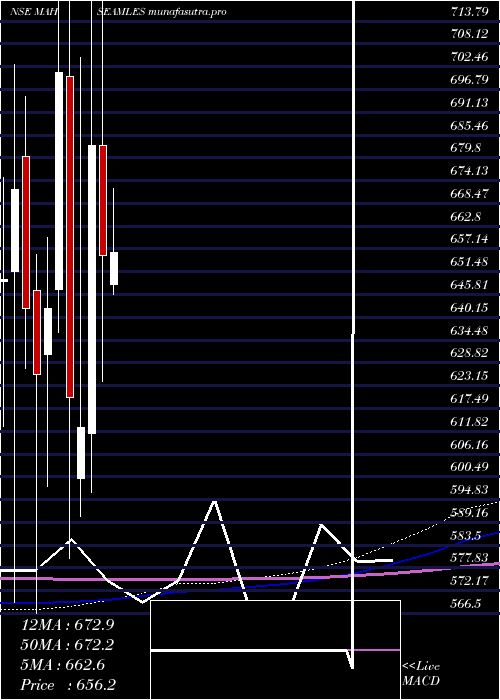
Task: Click the 5MA : 662.6 value
Action: [63, 665]
